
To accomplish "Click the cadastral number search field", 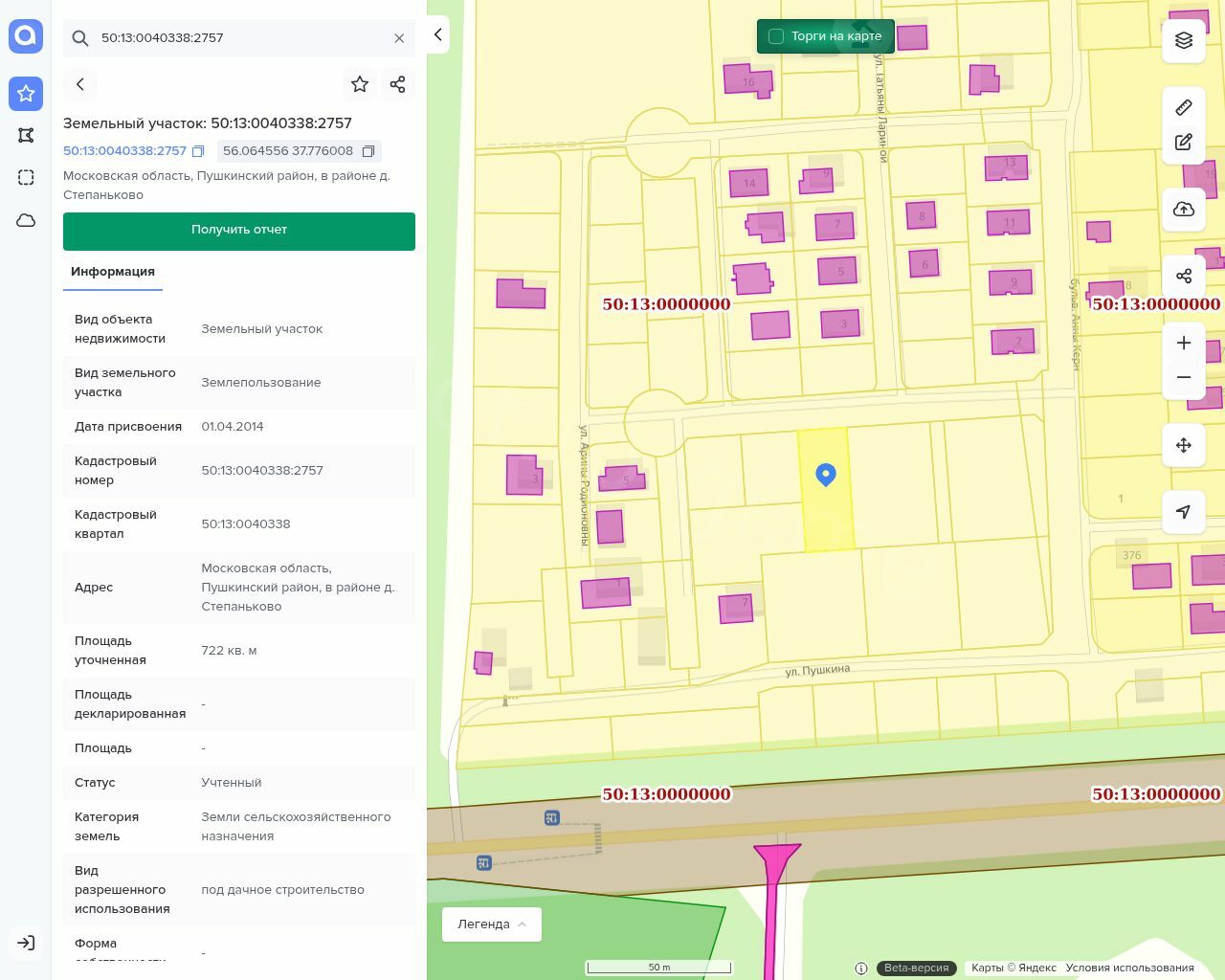I will (239, 38).
